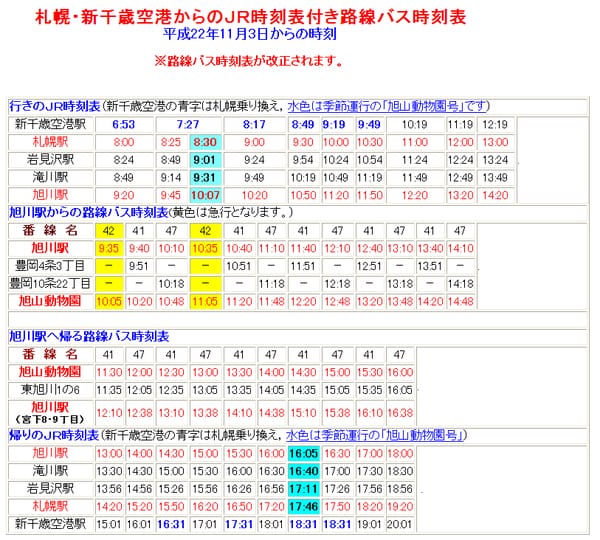Click the 豊岡4条3丁目 row header
Image resolution: width=600 pixels, height=540 pixels.
point(50,266)
